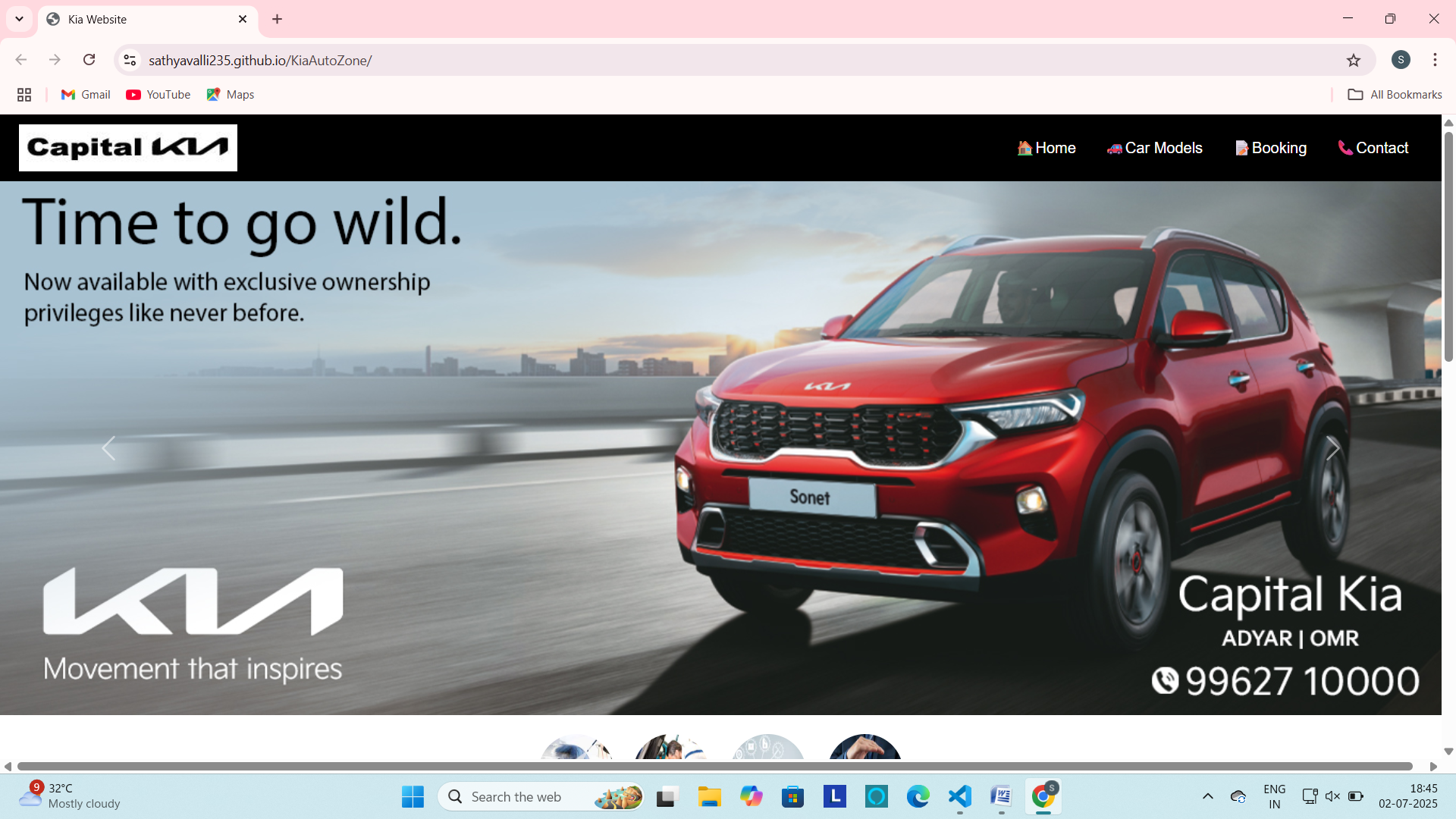Close the Kia Website tab
Image resolution: width=1456 pixels, height=819 pixels.
coord(243,19)
